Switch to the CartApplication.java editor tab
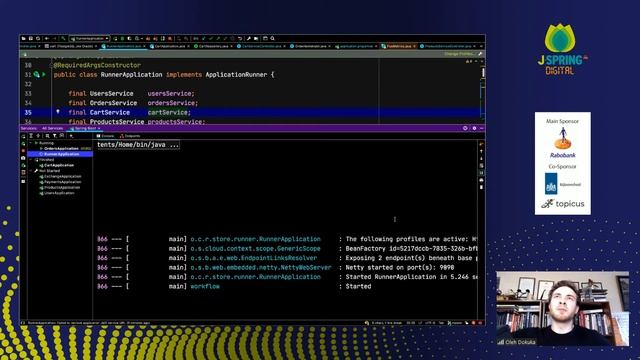The width and height of the screenshot is (640, 360). (169, 46)
